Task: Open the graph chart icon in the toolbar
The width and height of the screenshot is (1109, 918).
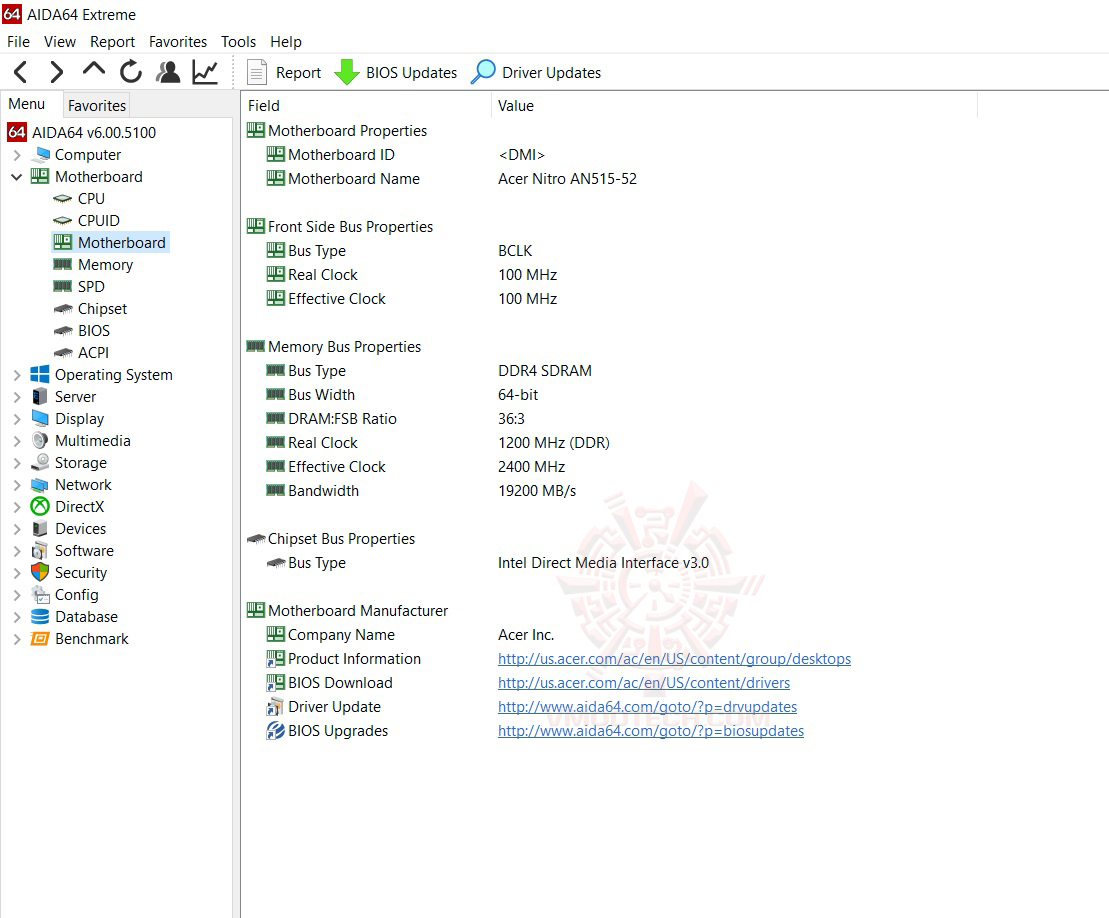Action: pos(205,72)
